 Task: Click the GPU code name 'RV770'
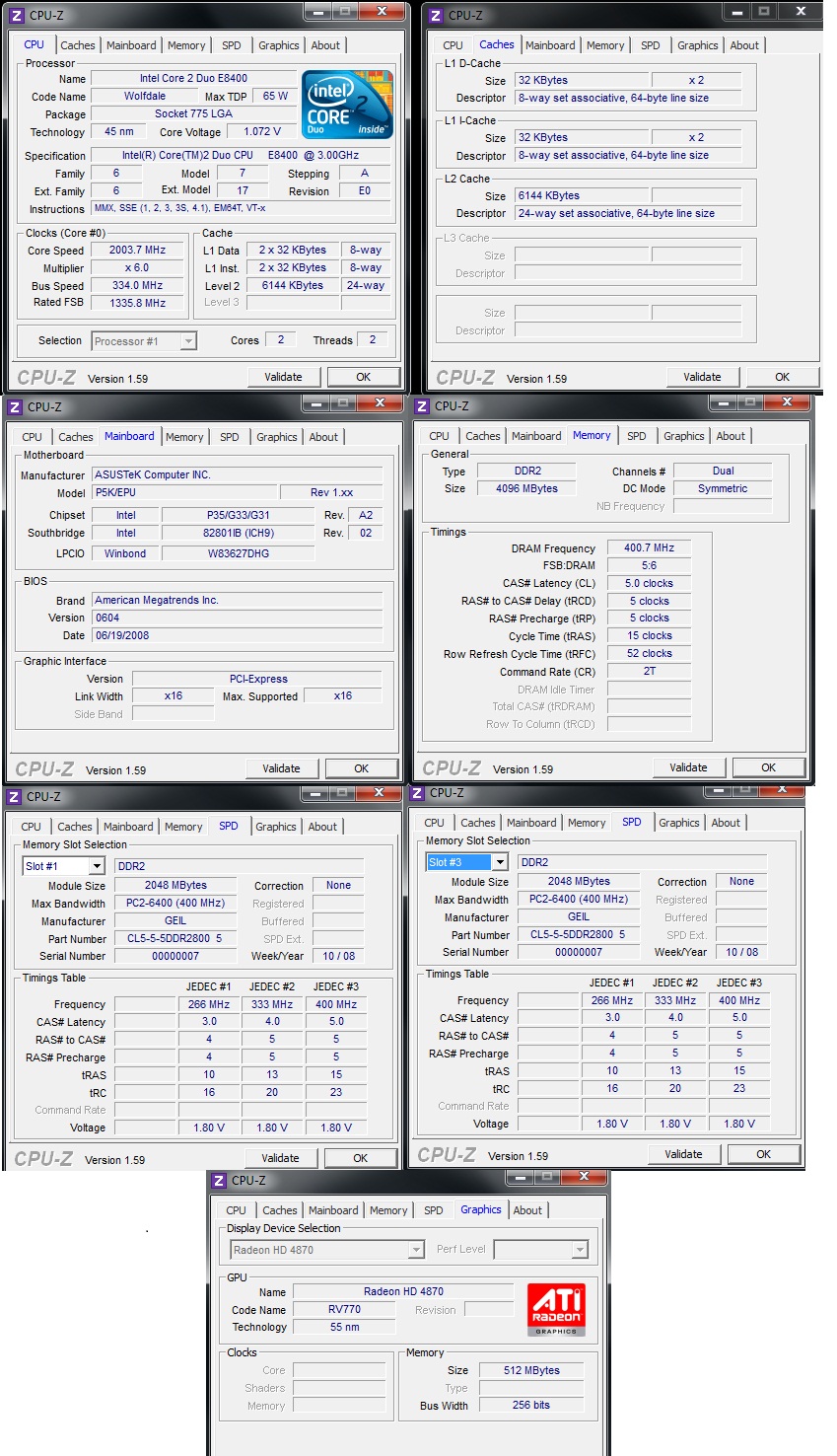(345, 1309)
